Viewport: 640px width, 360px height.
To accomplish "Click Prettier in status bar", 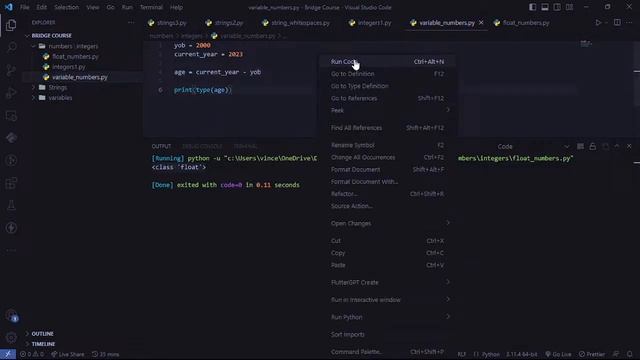I will (592, 354).
